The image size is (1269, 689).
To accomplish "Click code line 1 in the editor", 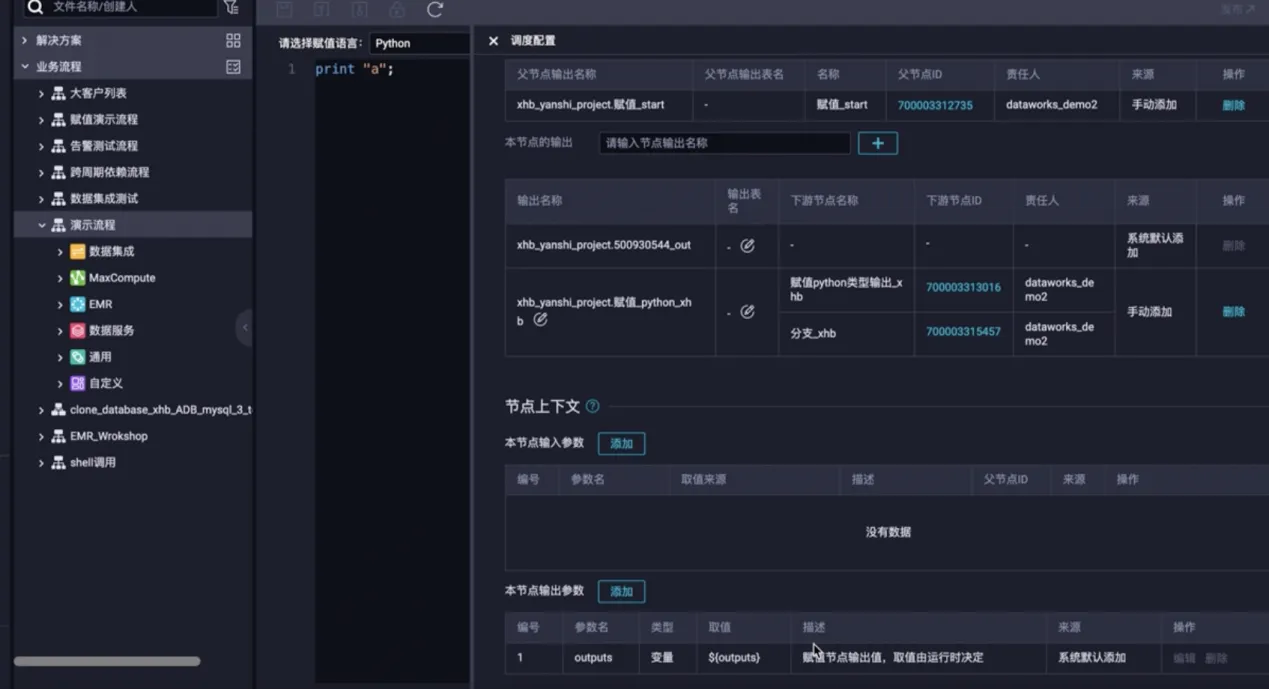I will click(354, 69).
